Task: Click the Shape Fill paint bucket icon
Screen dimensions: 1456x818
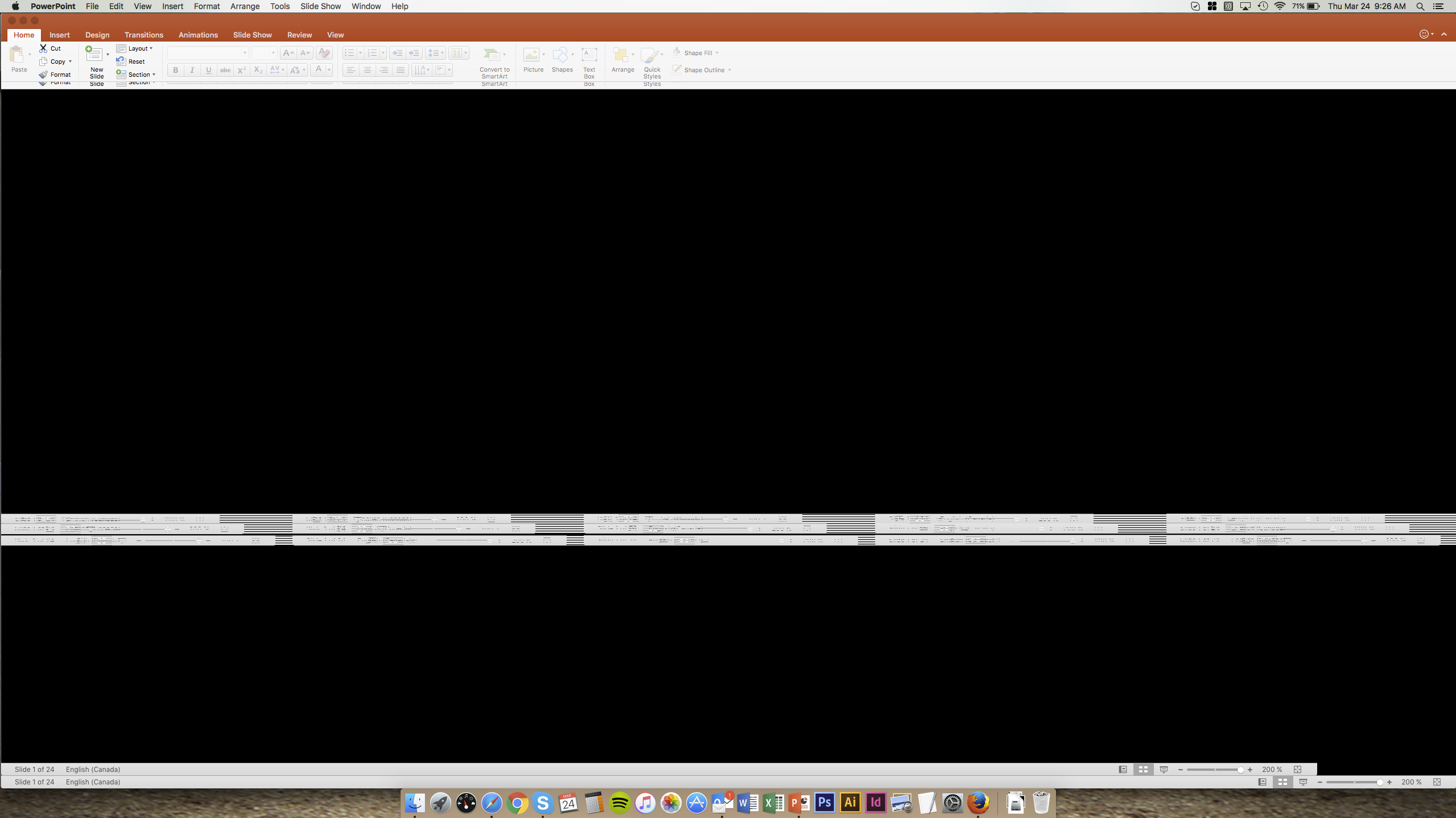Action: tap(677, 52)
